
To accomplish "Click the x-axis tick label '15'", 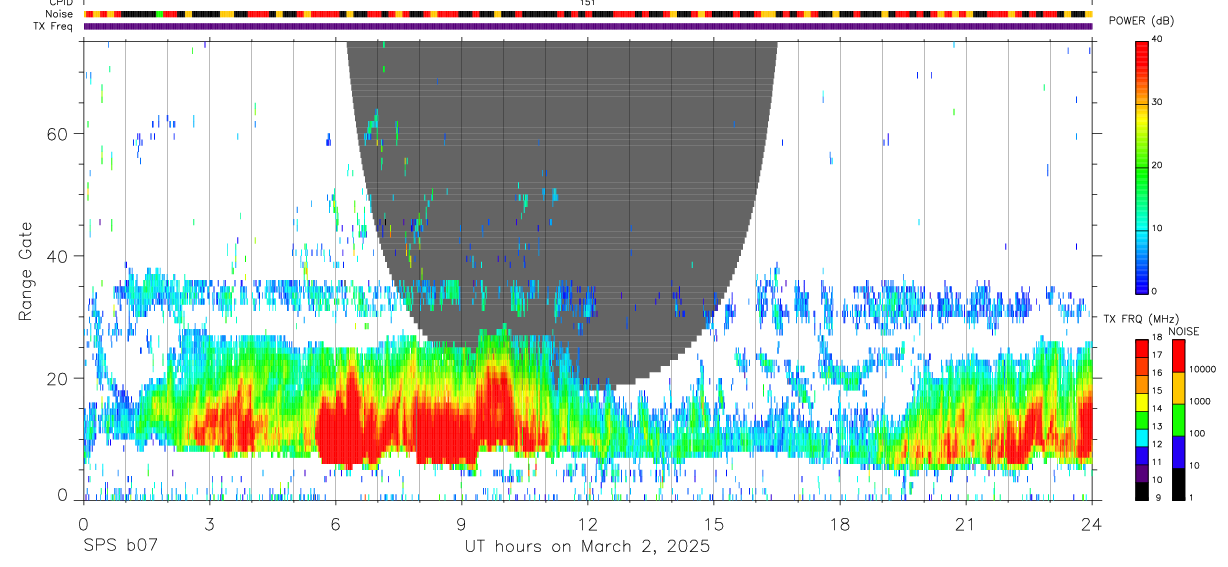I will (714, 524).
